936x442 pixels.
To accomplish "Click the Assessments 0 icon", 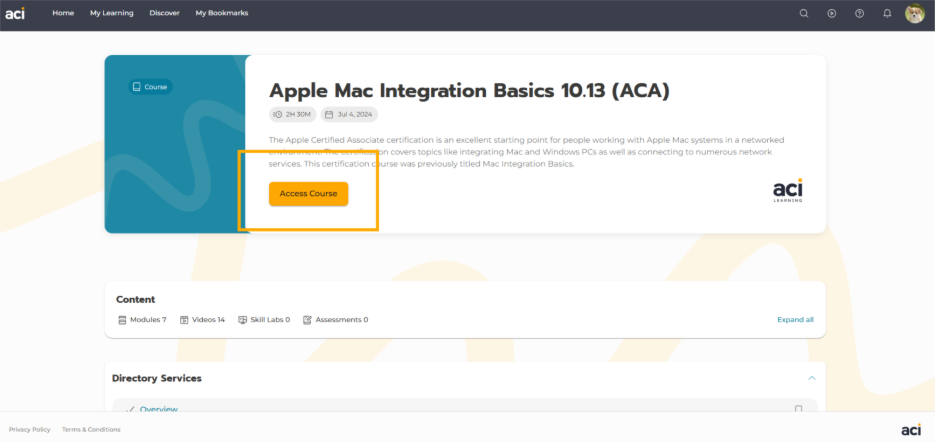I will (307, 320).
